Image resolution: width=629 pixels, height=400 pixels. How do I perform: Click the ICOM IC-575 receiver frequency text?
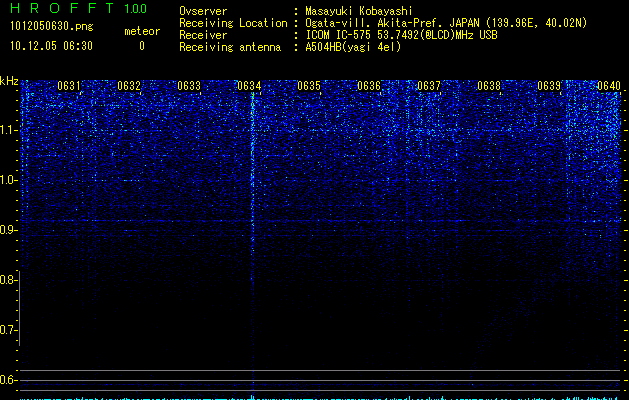(x=401, y=35)
